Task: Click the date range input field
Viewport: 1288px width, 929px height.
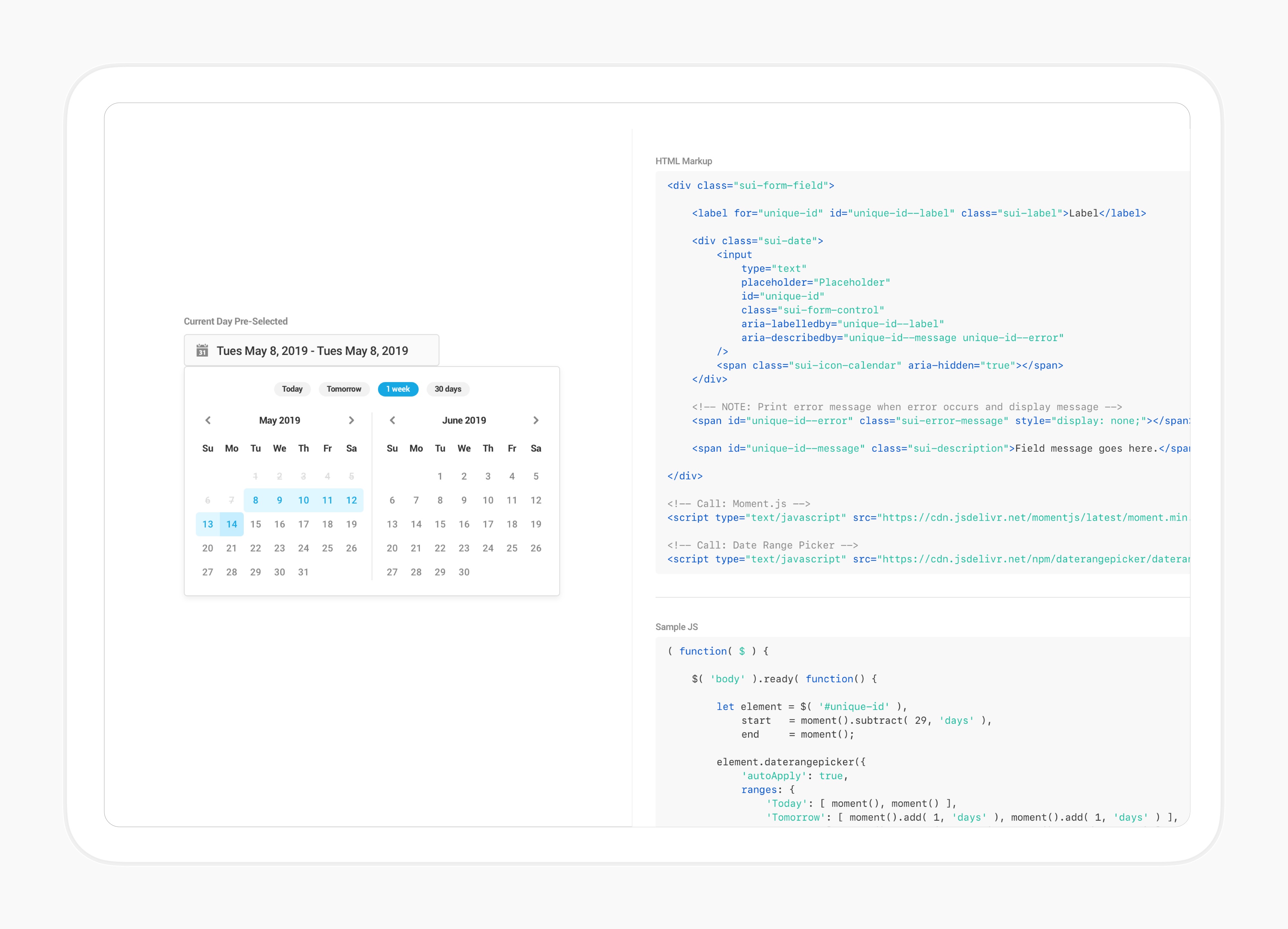Action: 311,350
